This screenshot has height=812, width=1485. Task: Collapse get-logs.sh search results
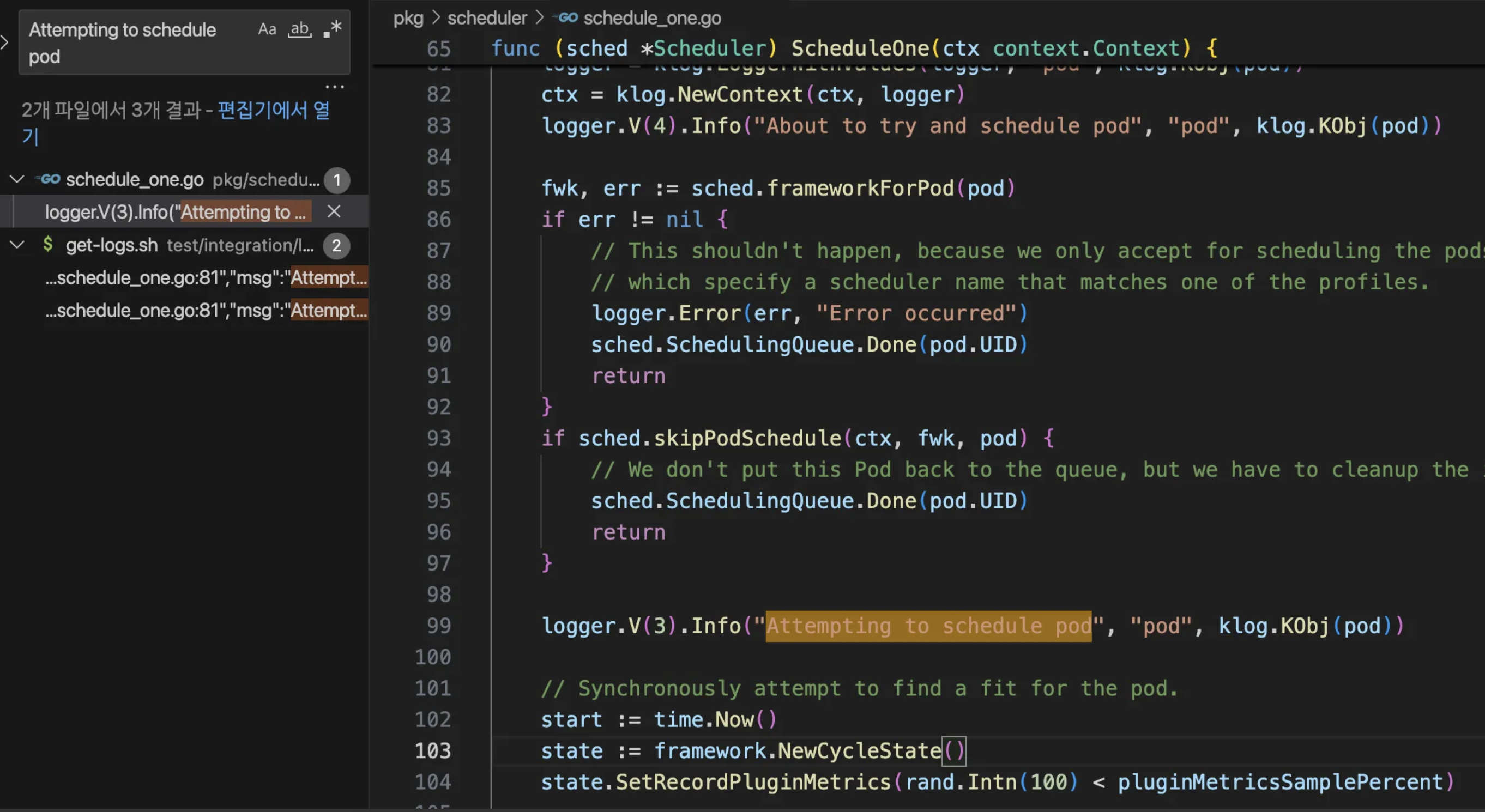pyautogui.click(x=17, y=245)
